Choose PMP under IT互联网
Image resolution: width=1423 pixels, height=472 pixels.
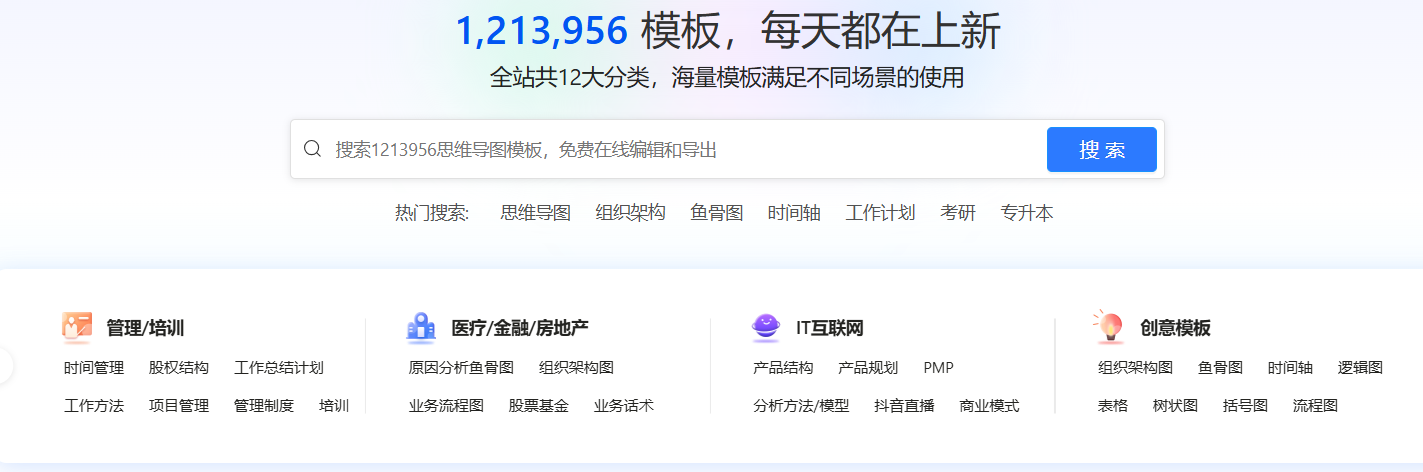point(939,368)
